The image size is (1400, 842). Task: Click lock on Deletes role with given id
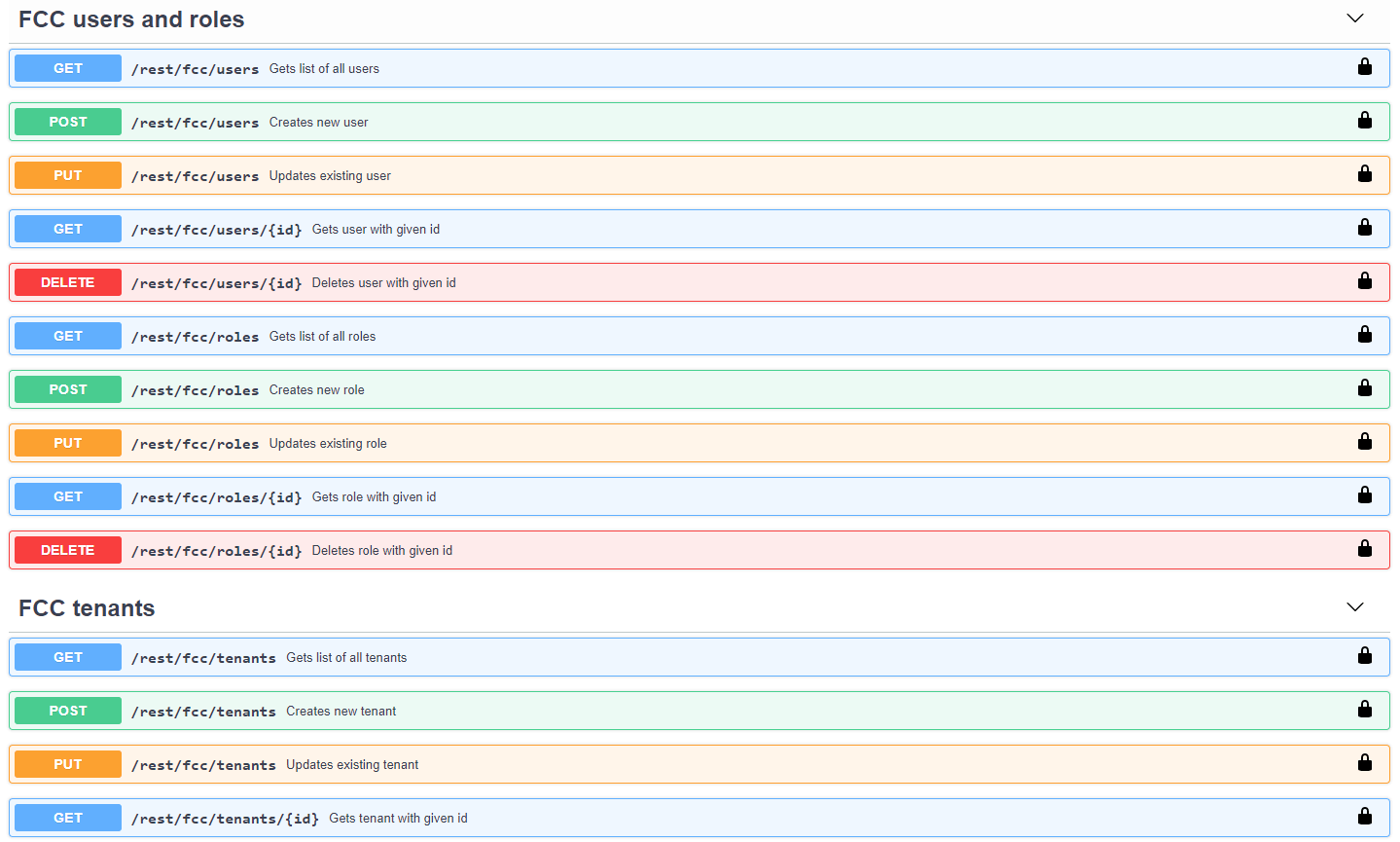click(1364, 549)
